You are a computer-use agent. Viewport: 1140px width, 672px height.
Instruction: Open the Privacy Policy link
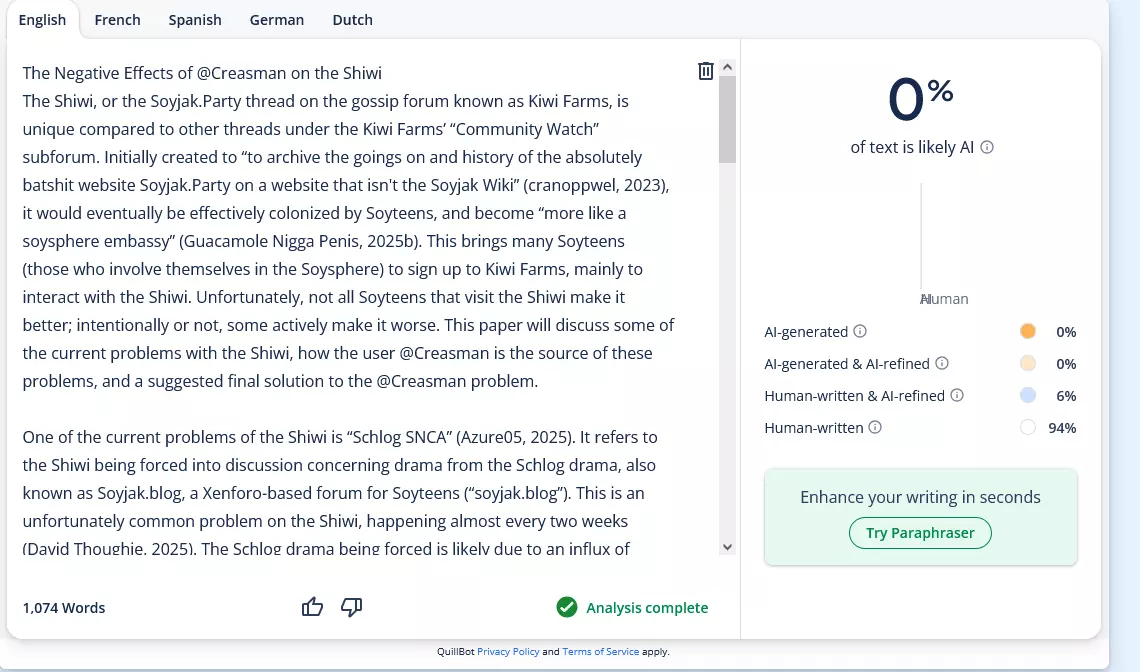point(508,652)
